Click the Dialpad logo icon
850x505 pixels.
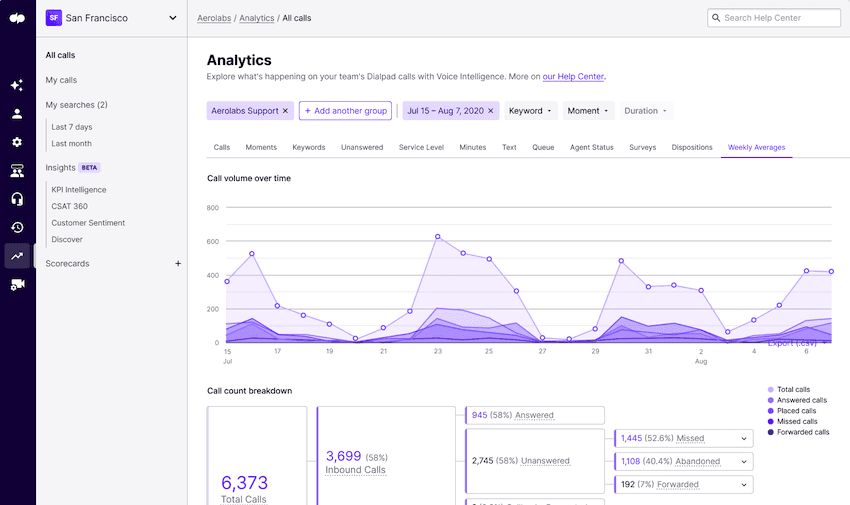click(x=17, y=17)
